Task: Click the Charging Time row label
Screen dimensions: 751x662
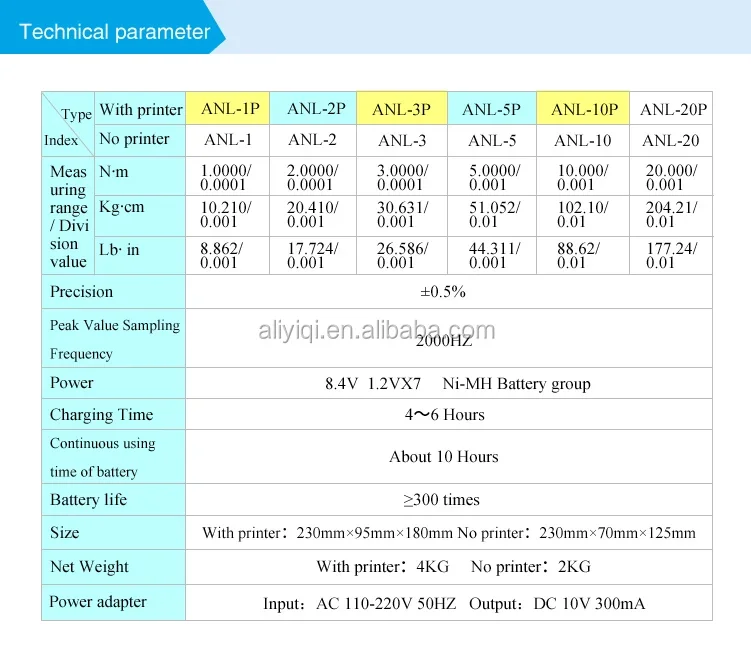Action: [114, 414]
